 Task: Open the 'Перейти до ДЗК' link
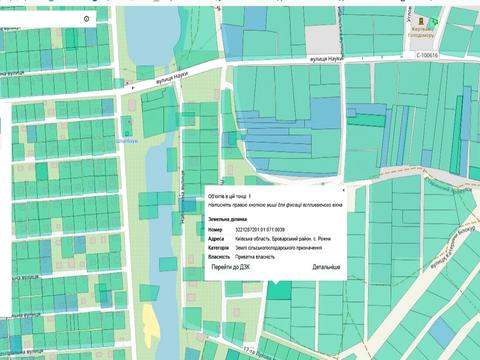(x=231, y=267)
